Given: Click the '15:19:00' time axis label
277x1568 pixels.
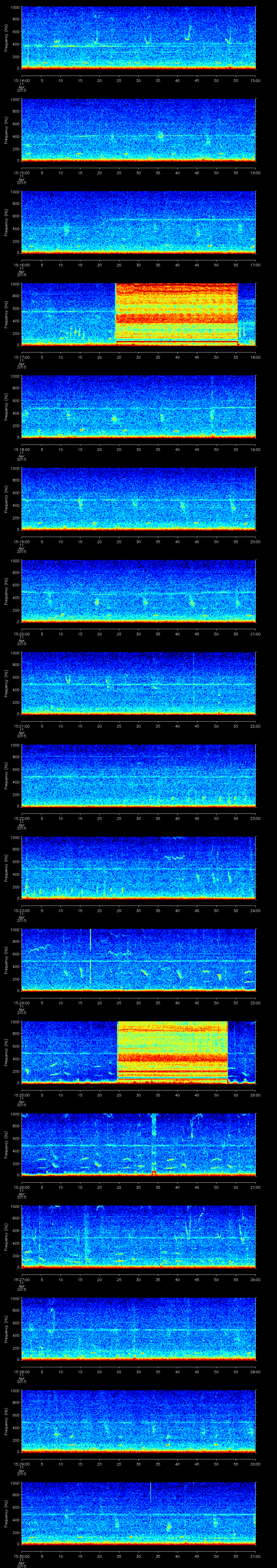Looking at the screenshot, I should [x=21, y=542].
